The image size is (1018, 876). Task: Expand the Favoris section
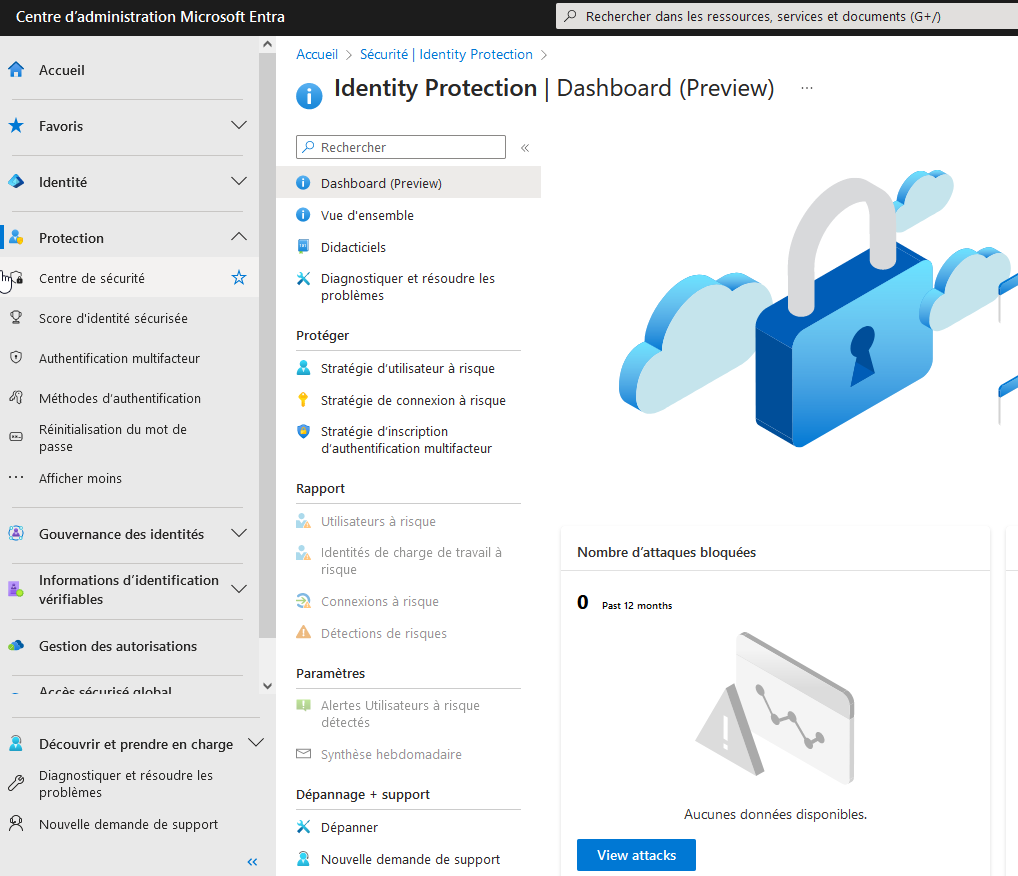[x=239, y=126]
